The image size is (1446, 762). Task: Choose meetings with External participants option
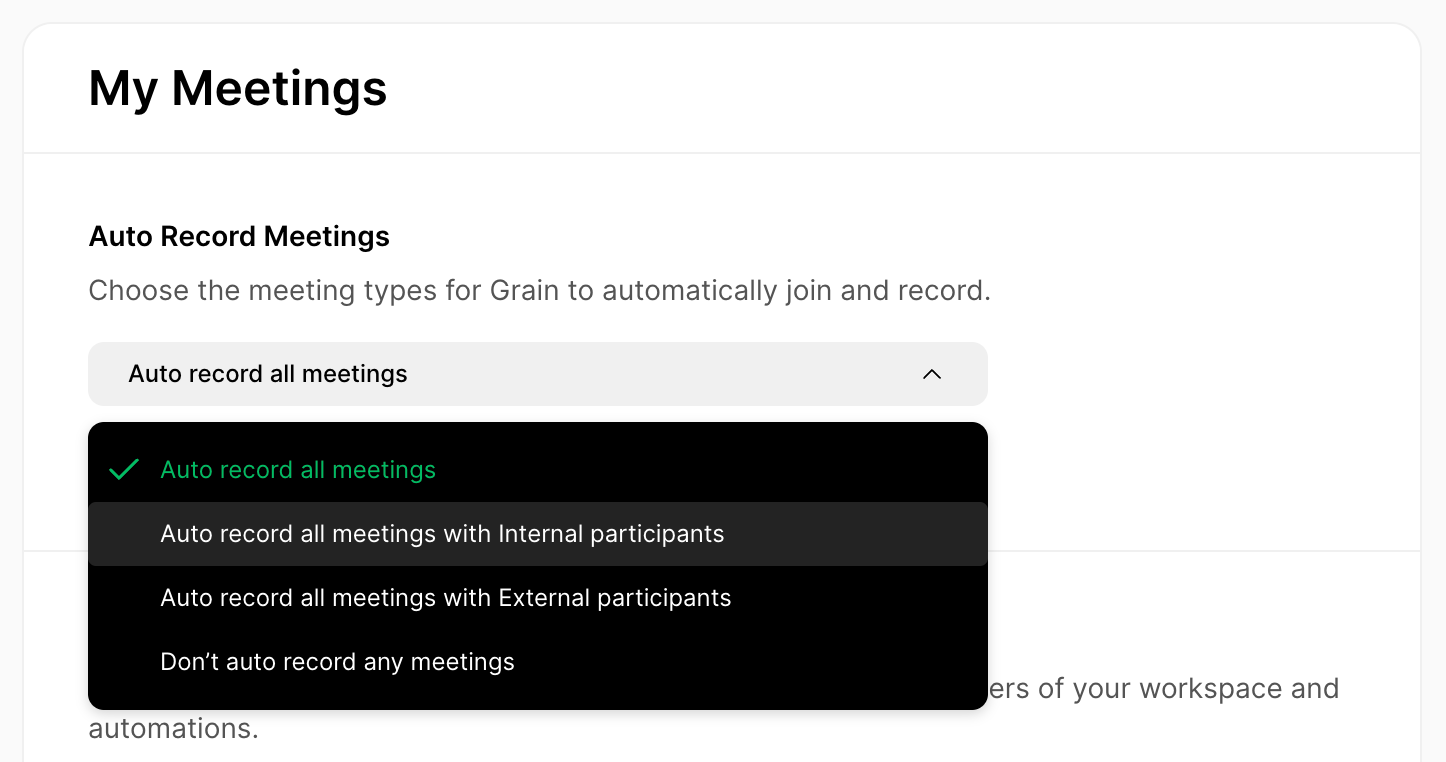point(445,598)
